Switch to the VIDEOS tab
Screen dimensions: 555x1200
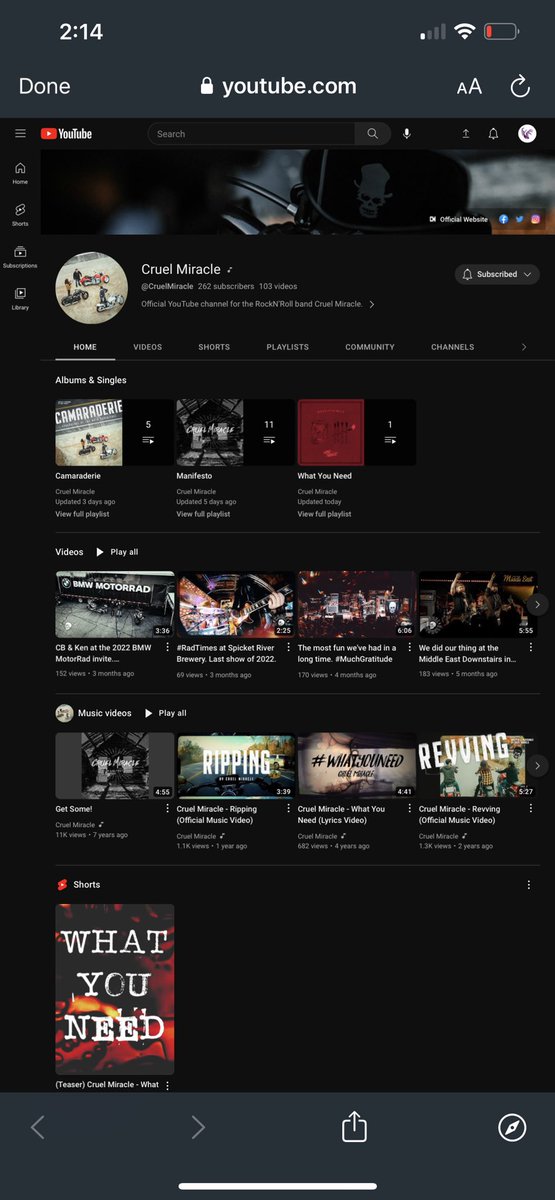coord(148,347)
